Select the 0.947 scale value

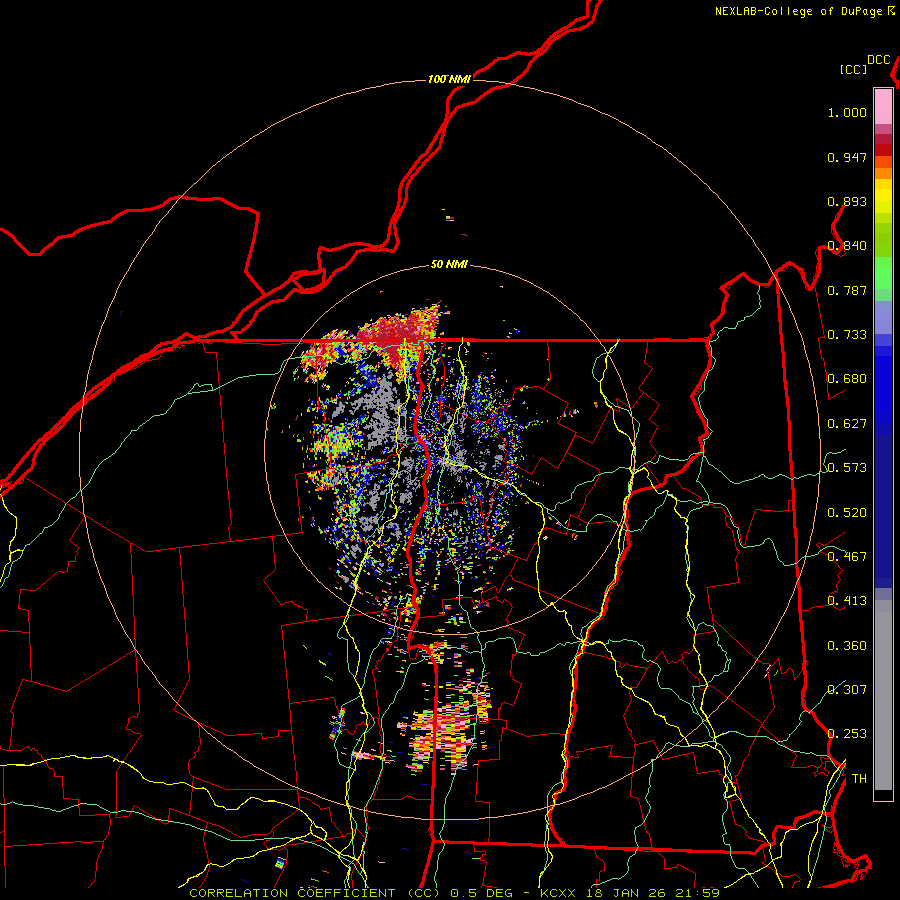[x=847, y=157]
